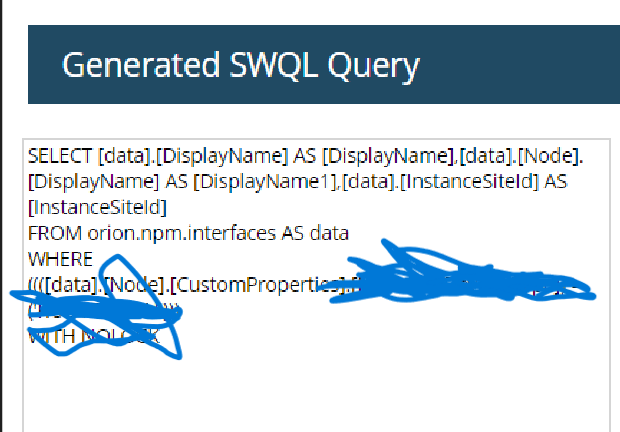The width and height of the screenshot is (620, 432).
Task: Click [Node] in the WHERE condition line
Action: tap(136, 285)
